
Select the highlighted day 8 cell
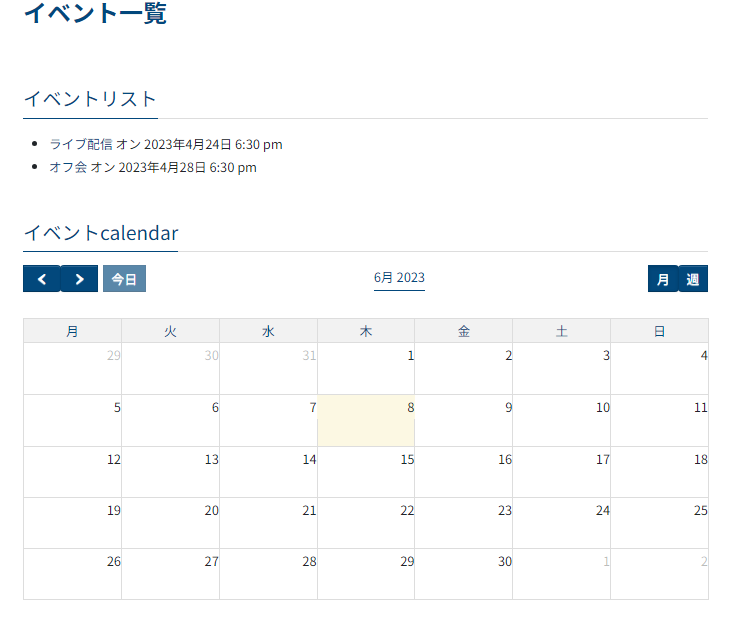pyautogui.click(x=366, y=420)
